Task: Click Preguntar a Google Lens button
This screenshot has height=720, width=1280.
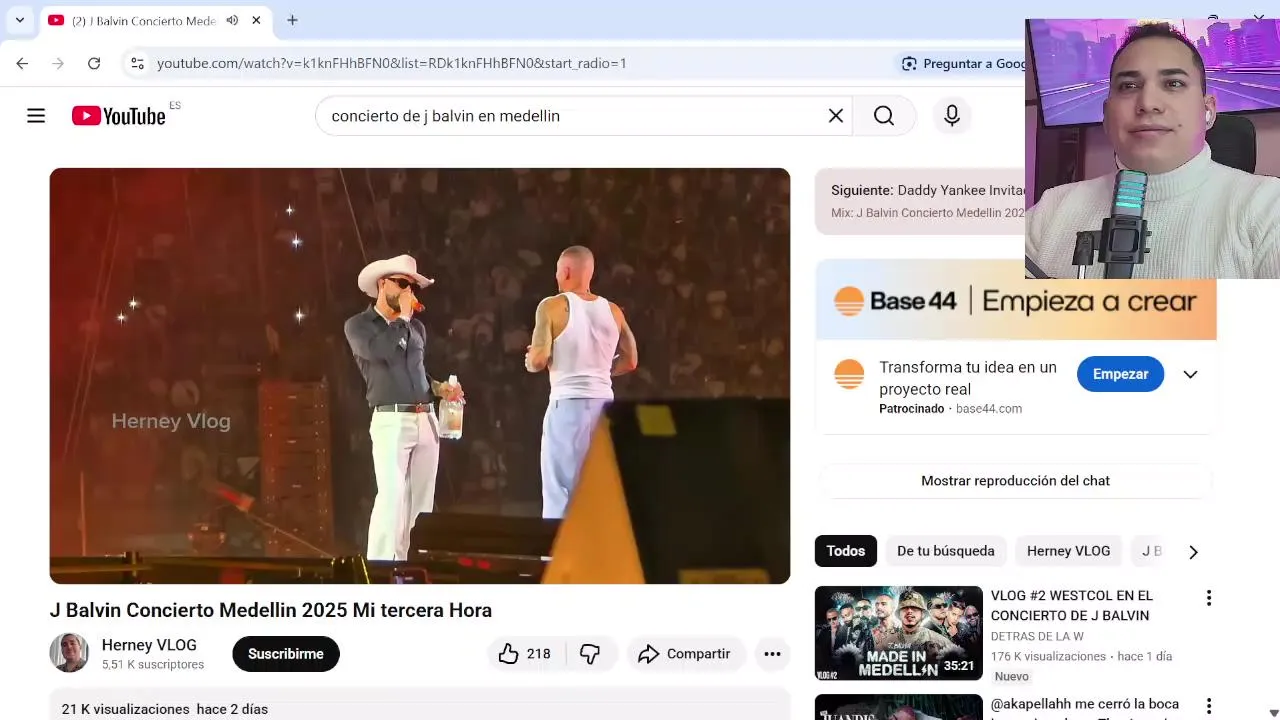Action: point(964,63)
